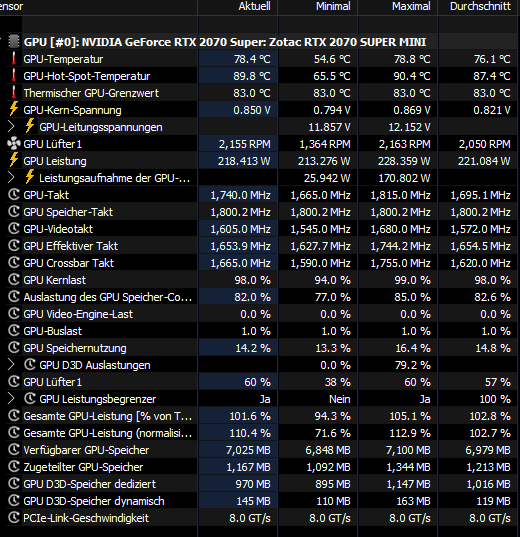Click the icon for PCIe-Link-Geschwindigkeit
520x537 pixels.
click(14, 518)
